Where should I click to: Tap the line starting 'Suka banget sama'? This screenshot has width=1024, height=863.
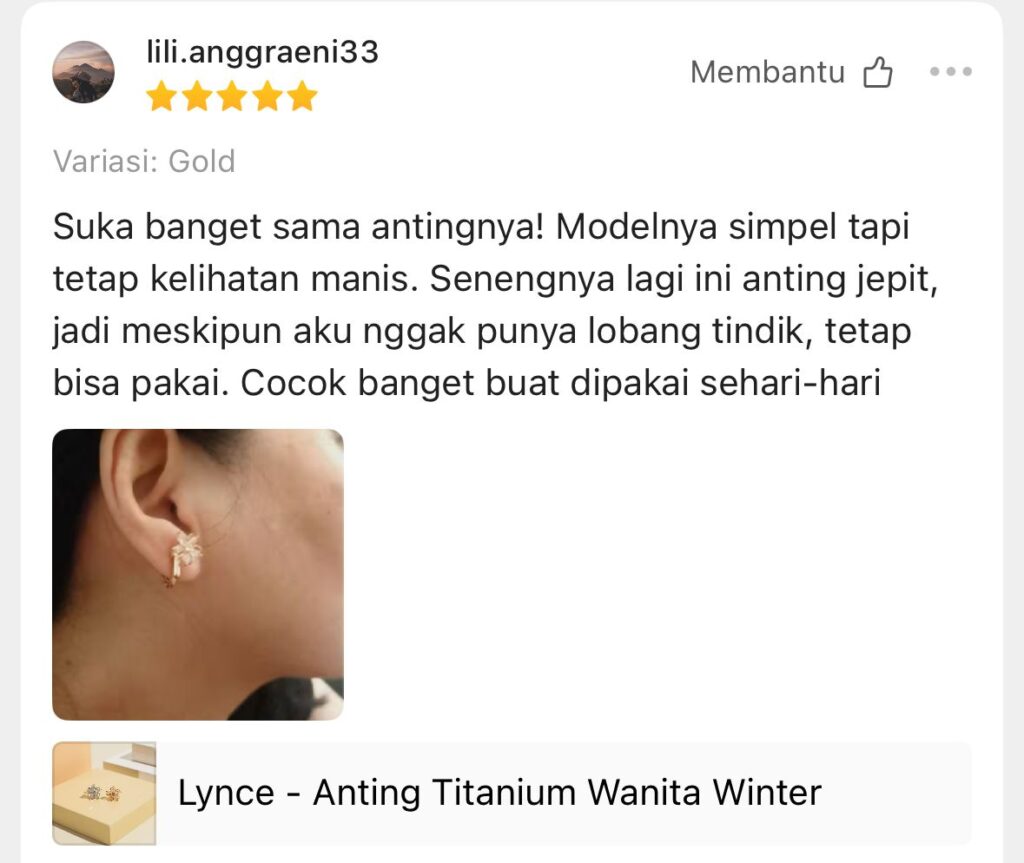(x=481, y=227)
